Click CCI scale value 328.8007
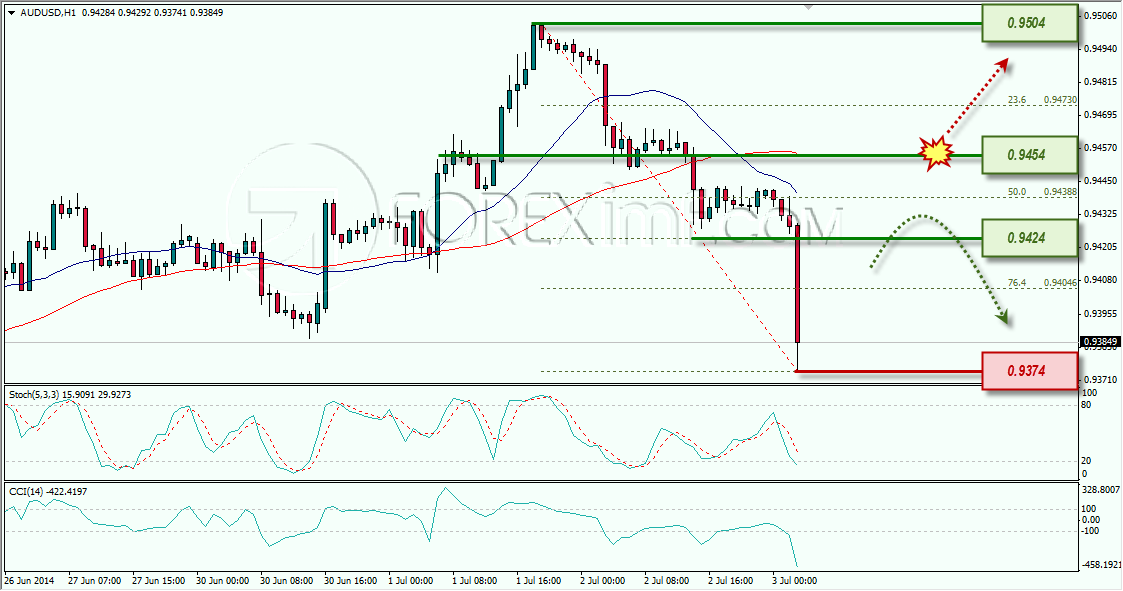The height and width of the screenshot is (591, 1123). coord(1101,490)
